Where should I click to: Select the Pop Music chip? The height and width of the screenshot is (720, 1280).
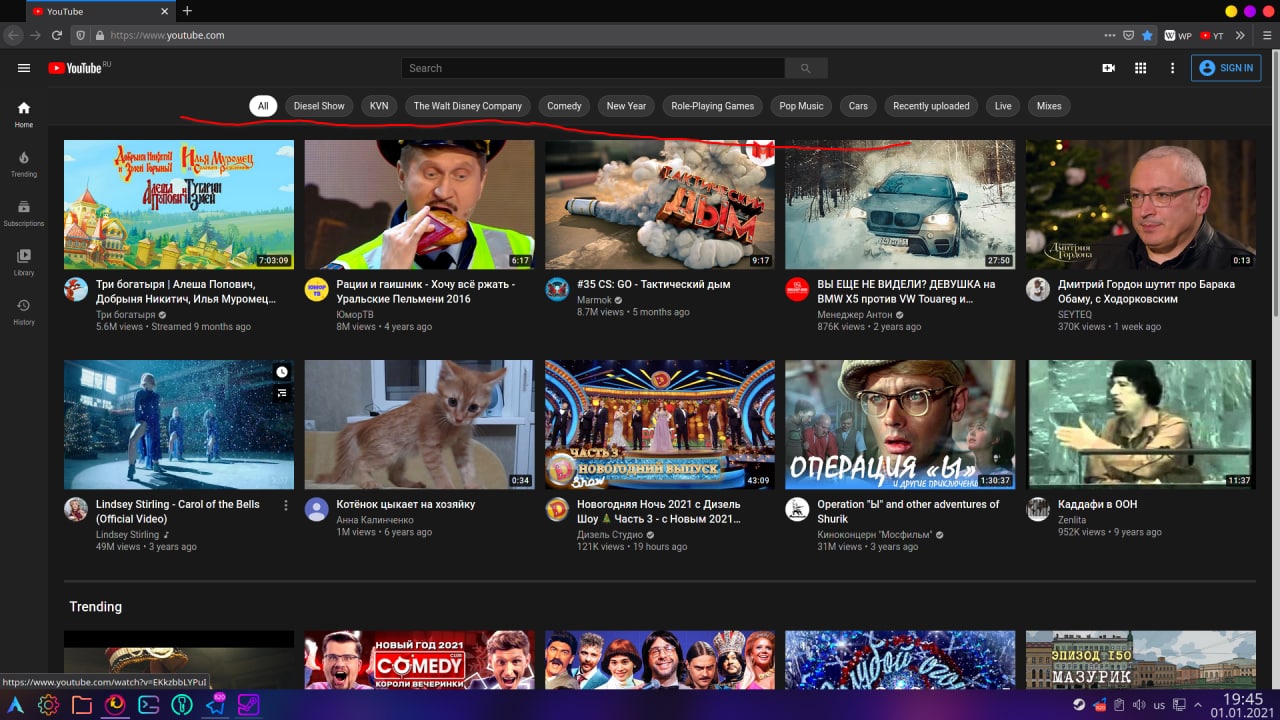click(x=802, y=106)
